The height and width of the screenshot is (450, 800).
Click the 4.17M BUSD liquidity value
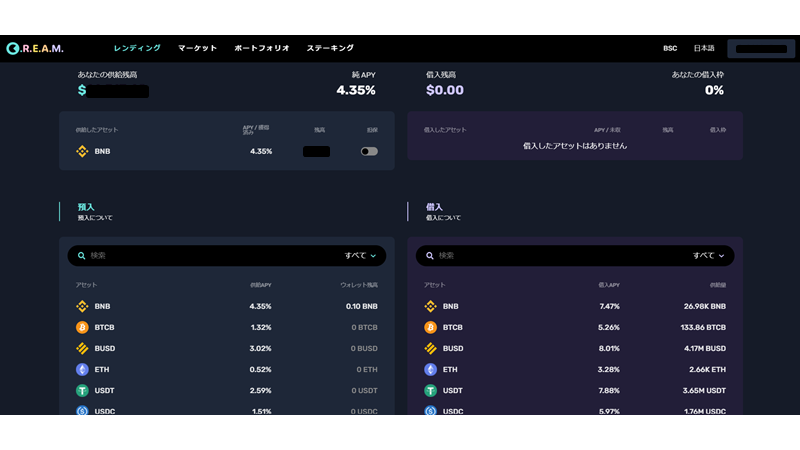coord(705,348)
